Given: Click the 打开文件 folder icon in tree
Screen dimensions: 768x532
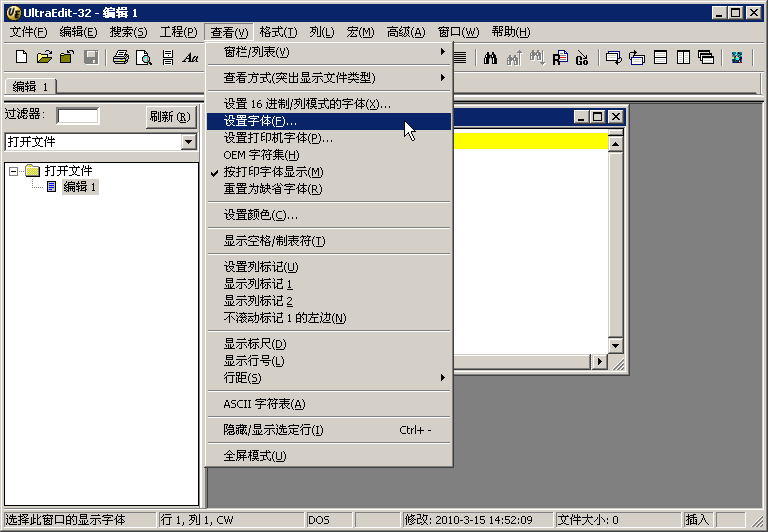Looking at the screenshot, I should click(32, 170).
